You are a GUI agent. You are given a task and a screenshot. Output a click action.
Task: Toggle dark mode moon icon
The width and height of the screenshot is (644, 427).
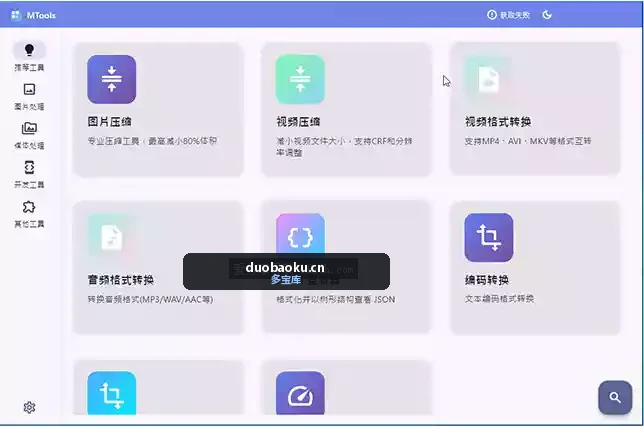(547, 15)
